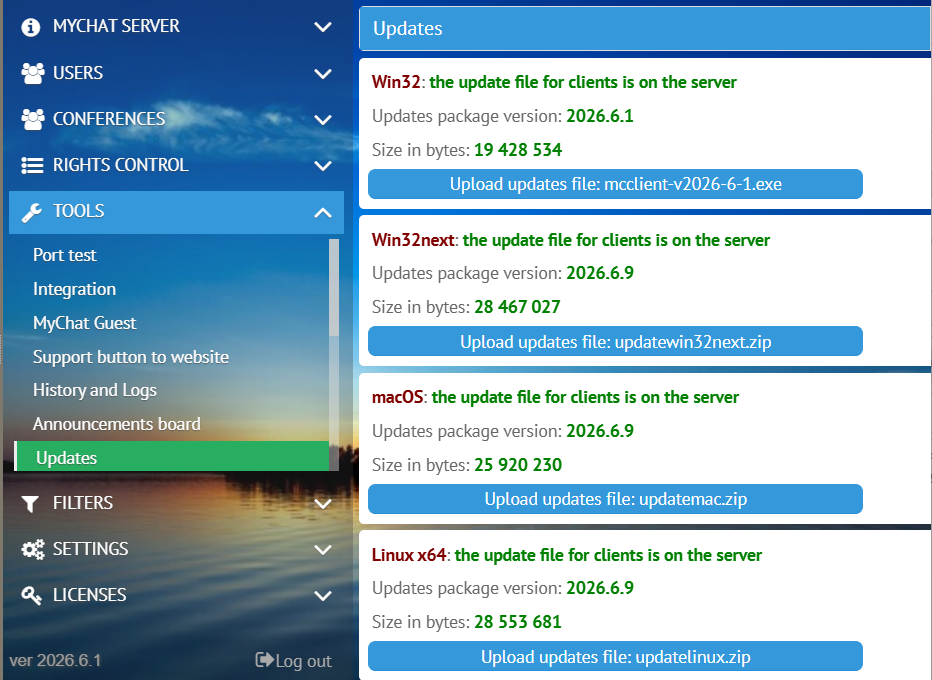Expand the CONFERENCES section chevron

click(323, 119)
